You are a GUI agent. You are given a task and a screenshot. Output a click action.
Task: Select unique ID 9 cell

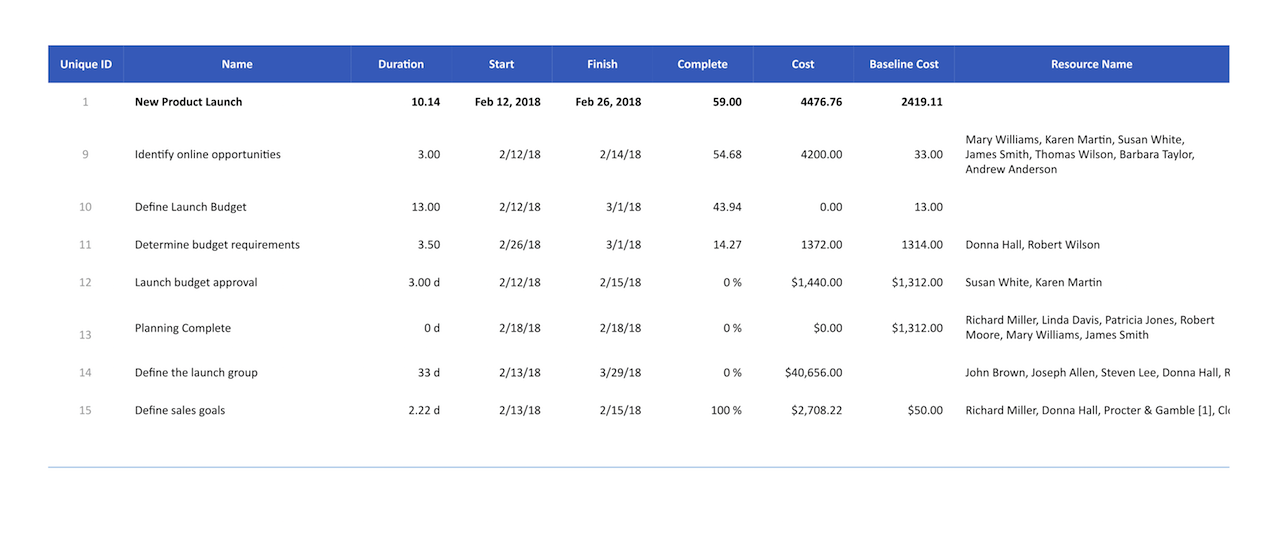[85, 155]
